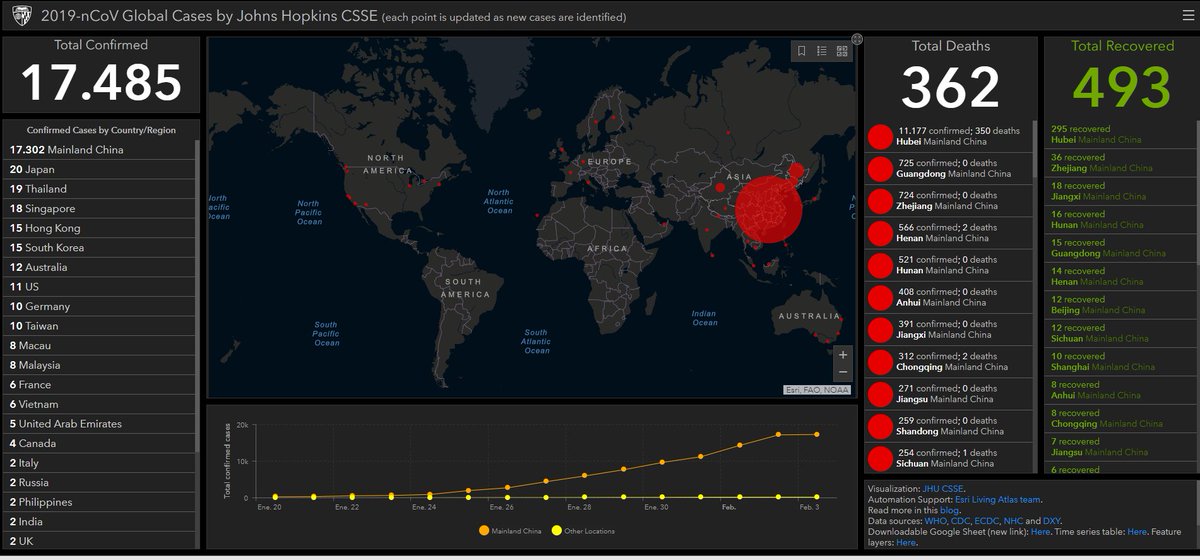Select Vietnam in the country list

pyautogui.click(x=98, y=404)
